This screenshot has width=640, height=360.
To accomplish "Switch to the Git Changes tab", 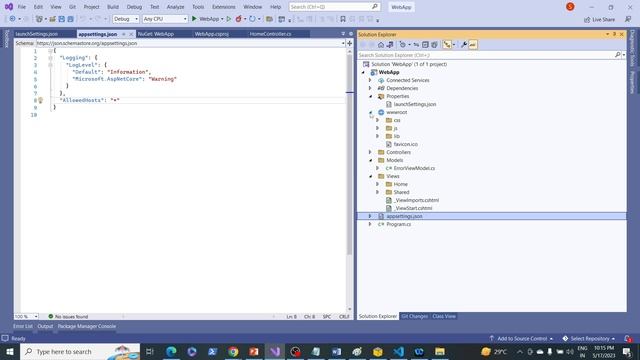I will pyautogui.click(x=414, y=316).
